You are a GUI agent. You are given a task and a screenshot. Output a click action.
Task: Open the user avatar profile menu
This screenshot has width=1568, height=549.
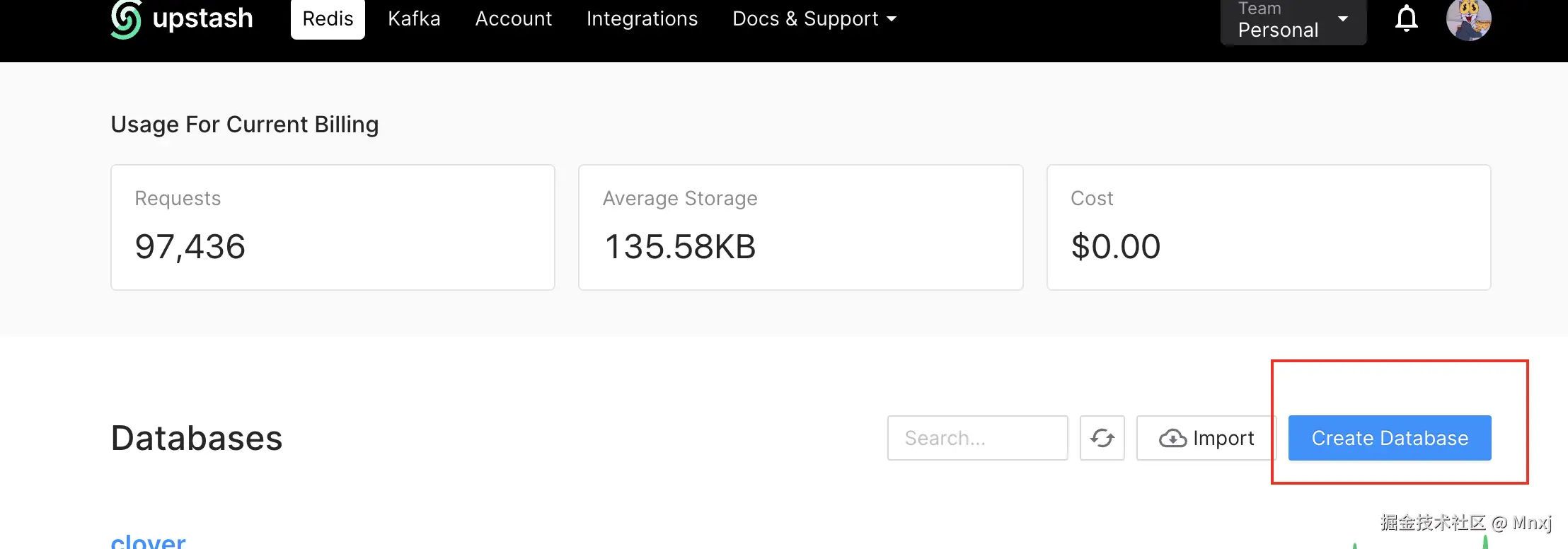pyautogui.click(x=1468, y=20)
